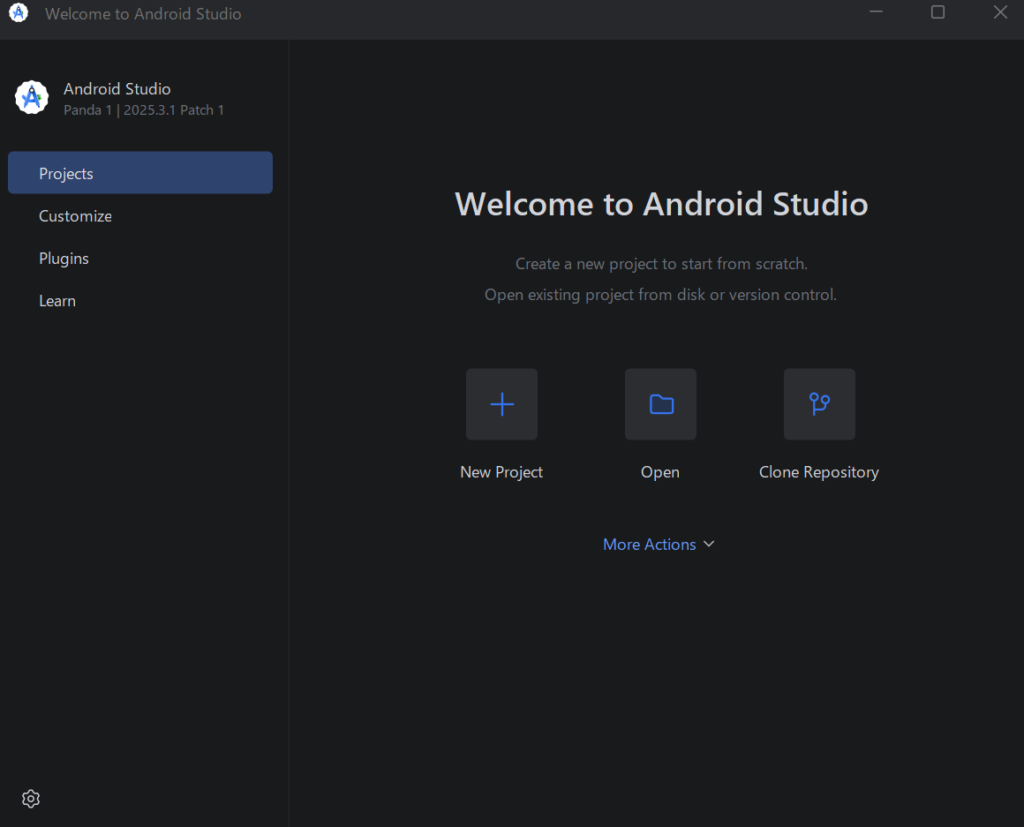
Task: Open the Learn tab
Action: pyautogui.click(x=57, y=301)
